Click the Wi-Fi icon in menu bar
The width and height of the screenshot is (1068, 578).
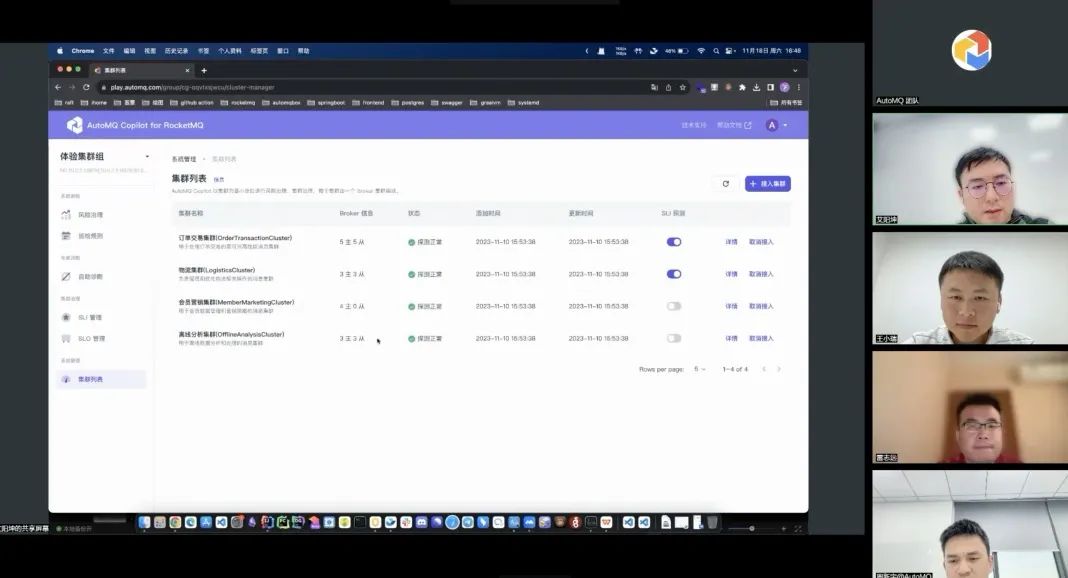[701, 51]
